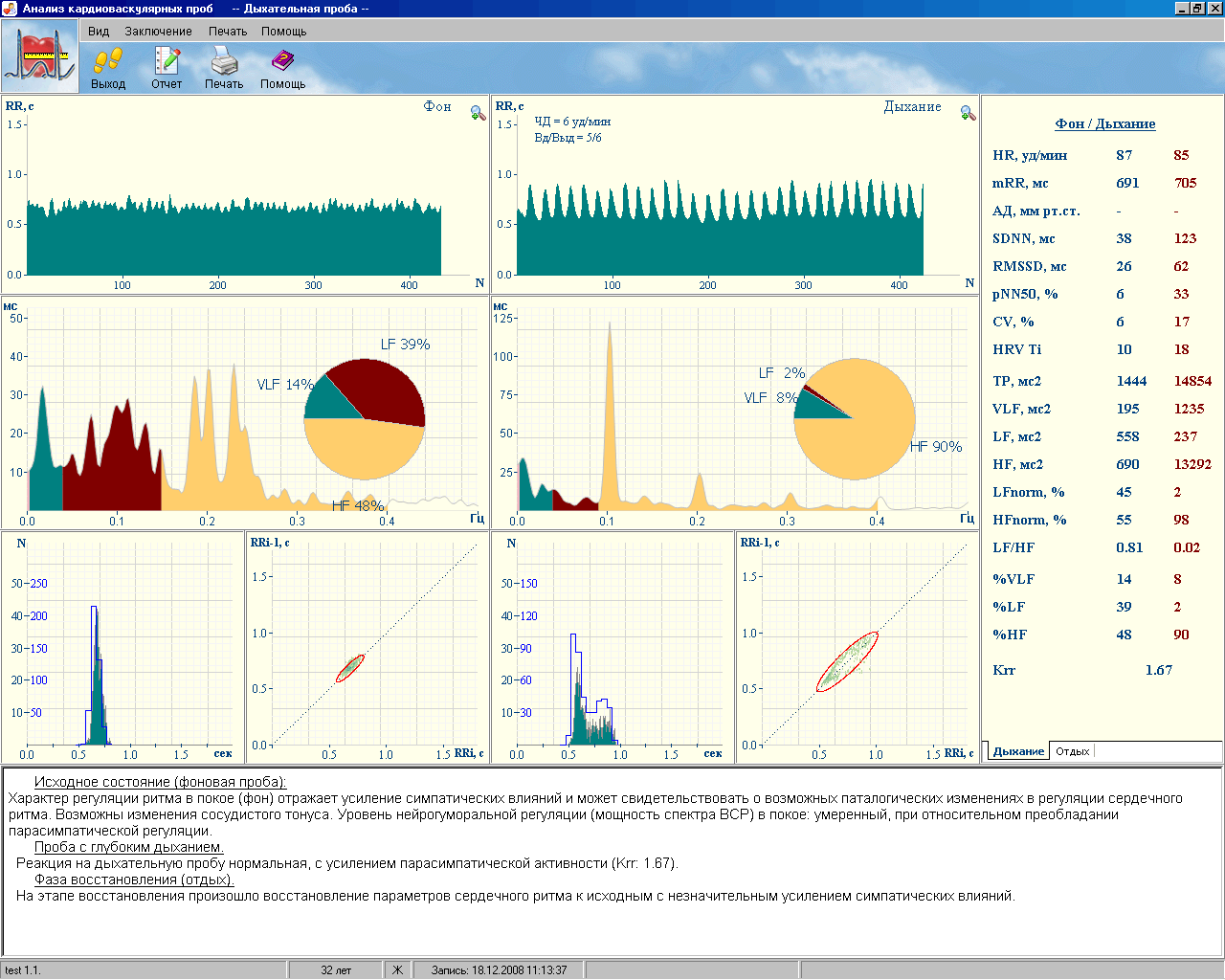Viewport: 1225px width, 980px height.
Task: Click the 'АД, мм рт.ст.' row label
Action: point(1036,211)
